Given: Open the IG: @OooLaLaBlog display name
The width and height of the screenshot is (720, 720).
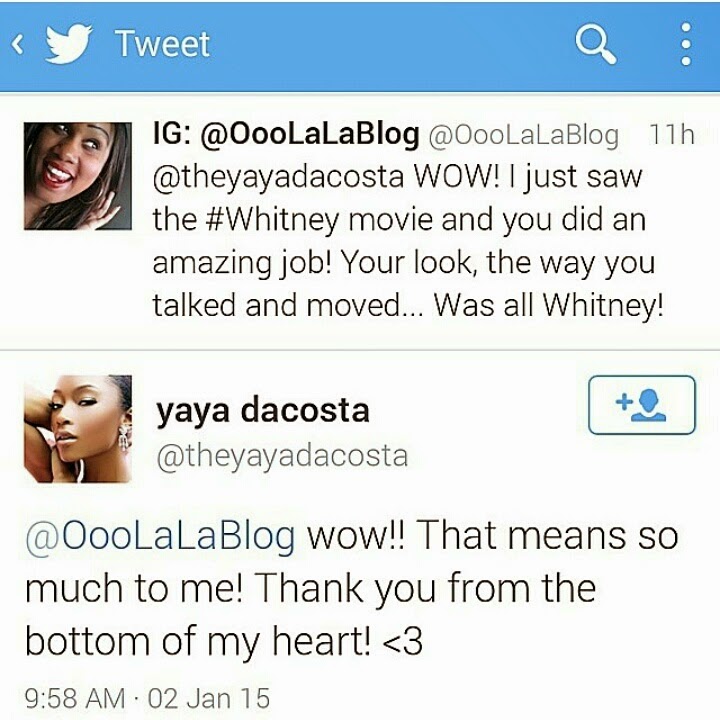Looking at the screenshot, I should 286,134.
